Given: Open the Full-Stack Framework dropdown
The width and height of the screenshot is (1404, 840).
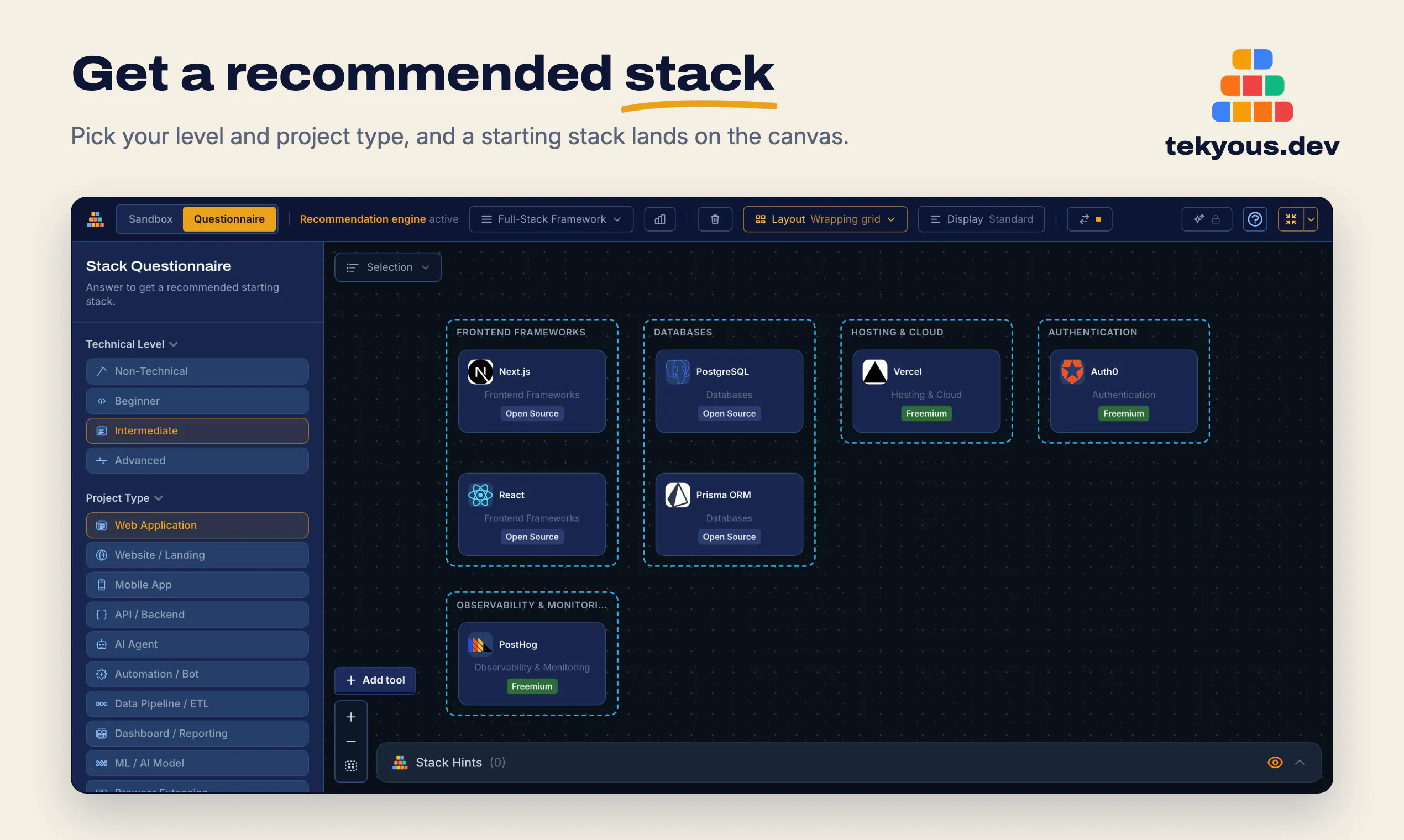Looking at the screenshot, I should [551, 219].
